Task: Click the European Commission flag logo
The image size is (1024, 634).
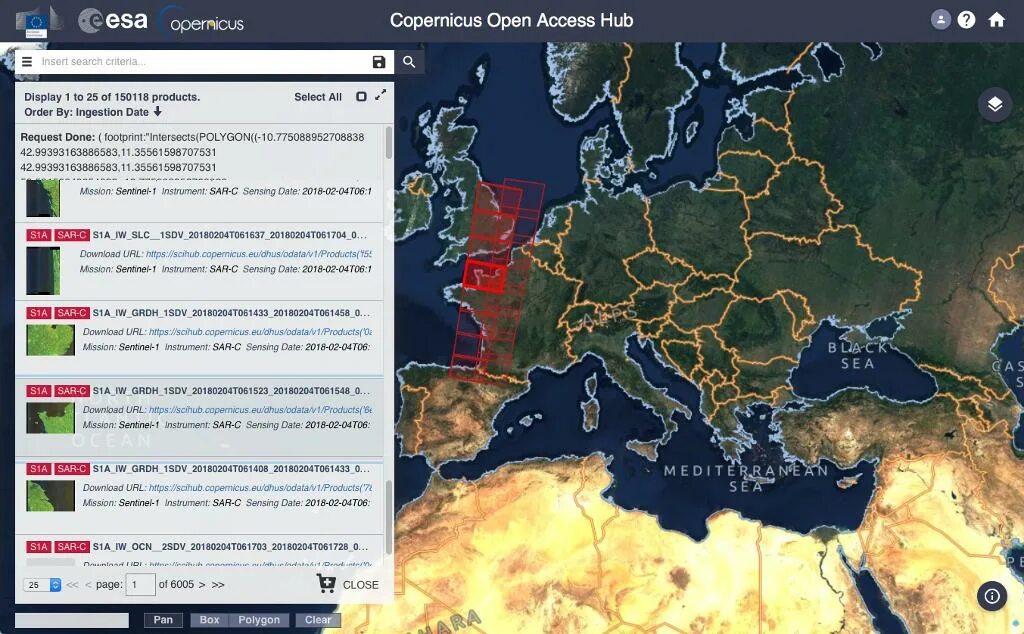Action: pyautogui.click(x=37, y=22)
